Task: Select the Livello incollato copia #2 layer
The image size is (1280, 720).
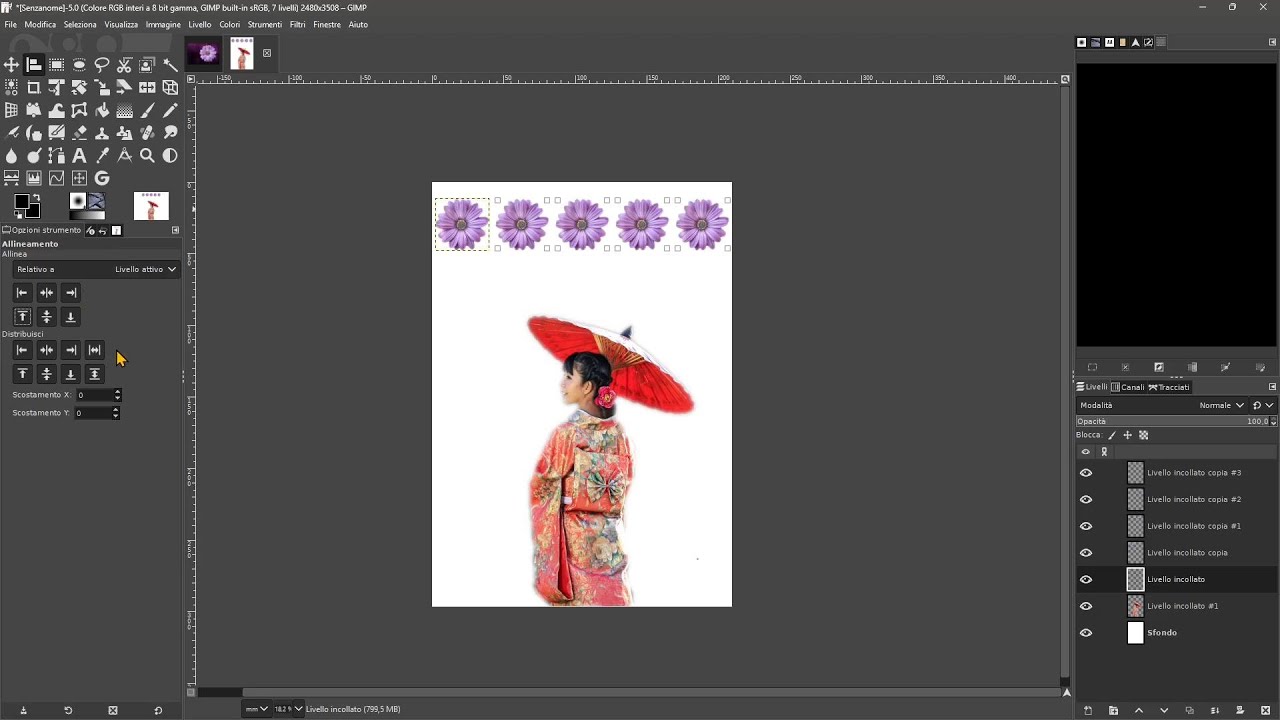Action: click(x=1193, y=499)
